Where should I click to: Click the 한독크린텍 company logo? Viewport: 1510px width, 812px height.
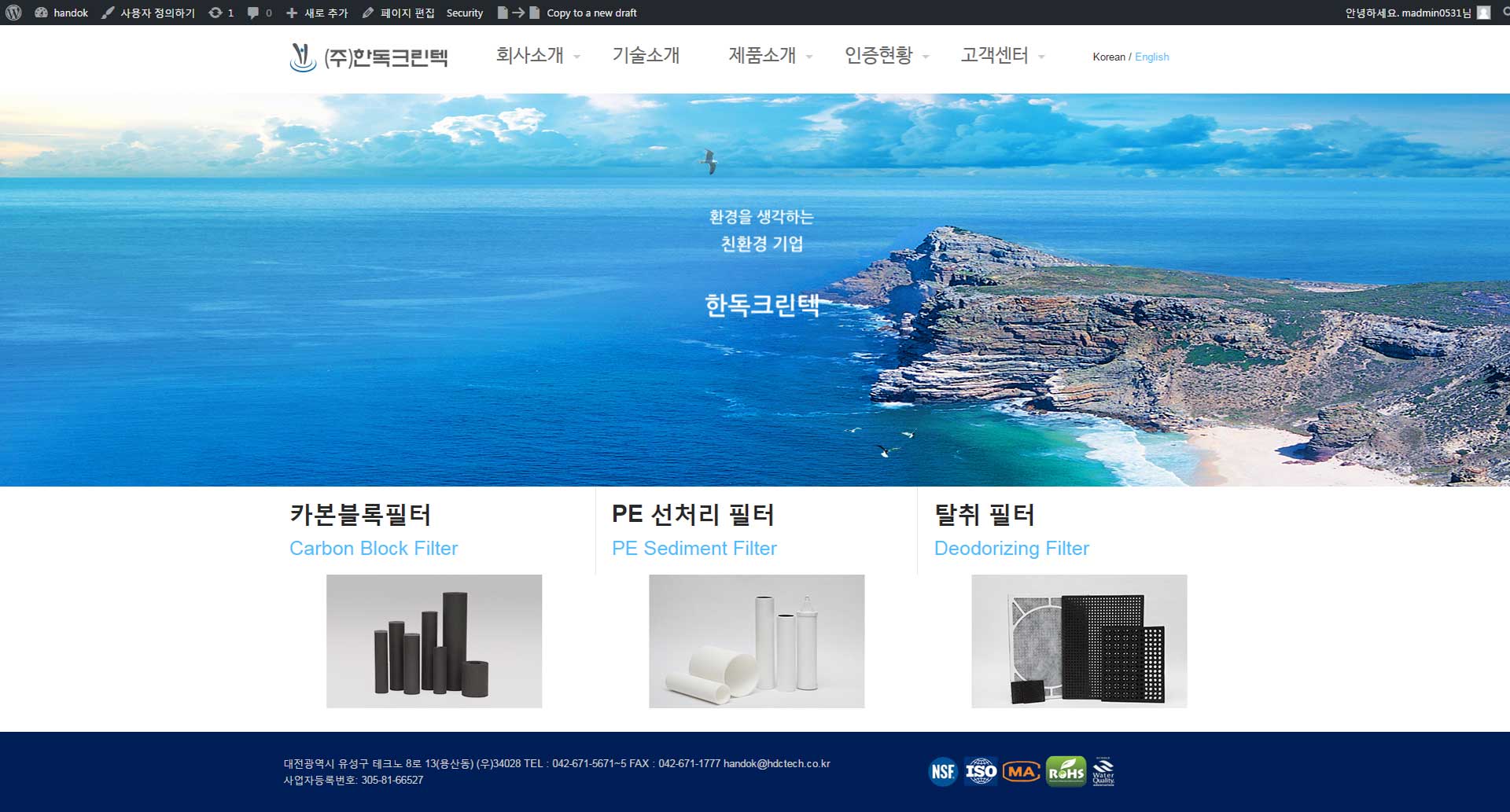(x=369, y=57)
